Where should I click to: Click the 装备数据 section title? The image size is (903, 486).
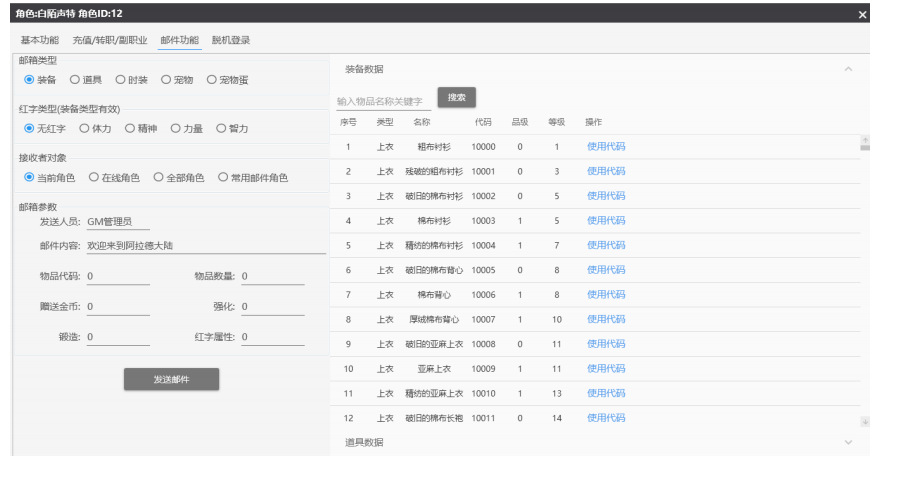point(364,69)
